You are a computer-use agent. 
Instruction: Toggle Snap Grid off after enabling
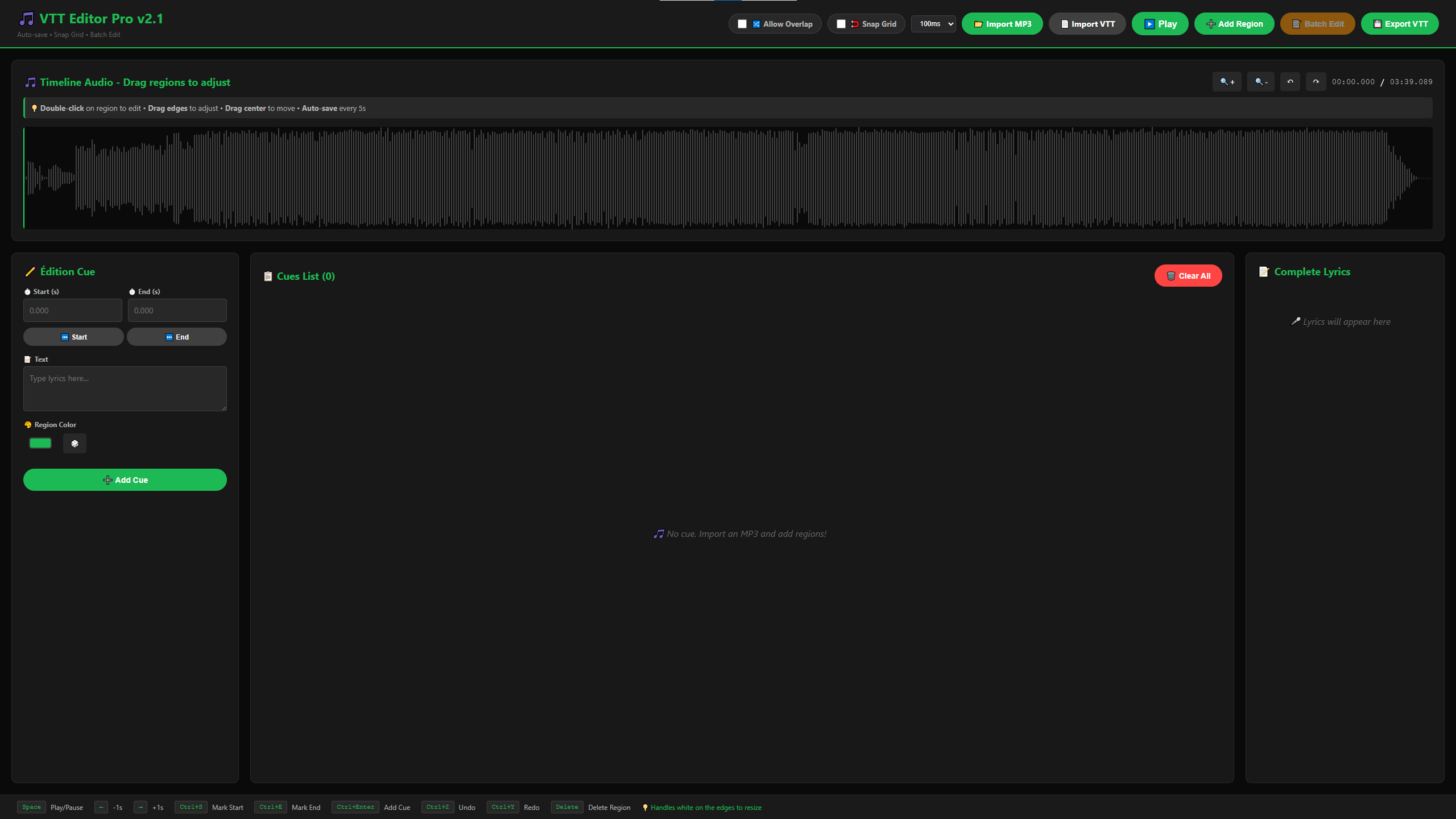click(842, 23)
